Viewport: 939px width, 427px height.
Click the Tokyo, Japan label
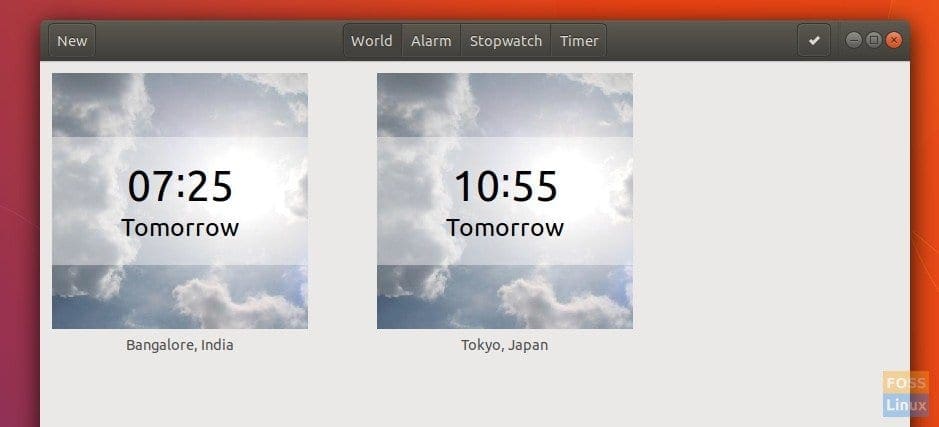(x=504, y=346)
